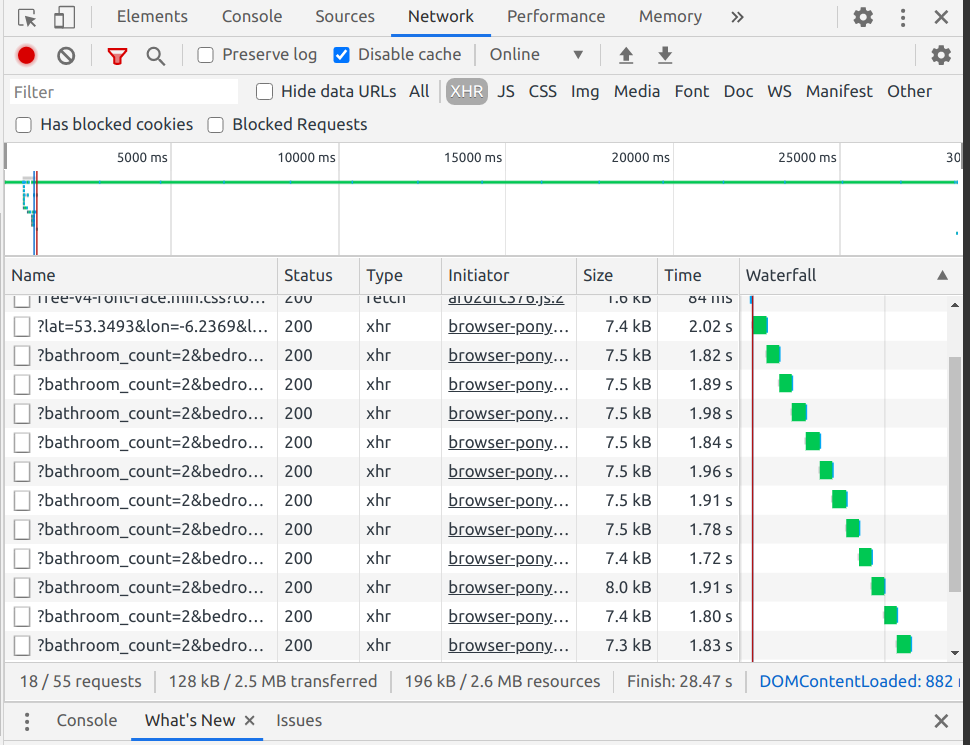This screenshot has height=745, width=970.
Task: Toggle the red filter funnel icon
Action: (x=118, y=56)
